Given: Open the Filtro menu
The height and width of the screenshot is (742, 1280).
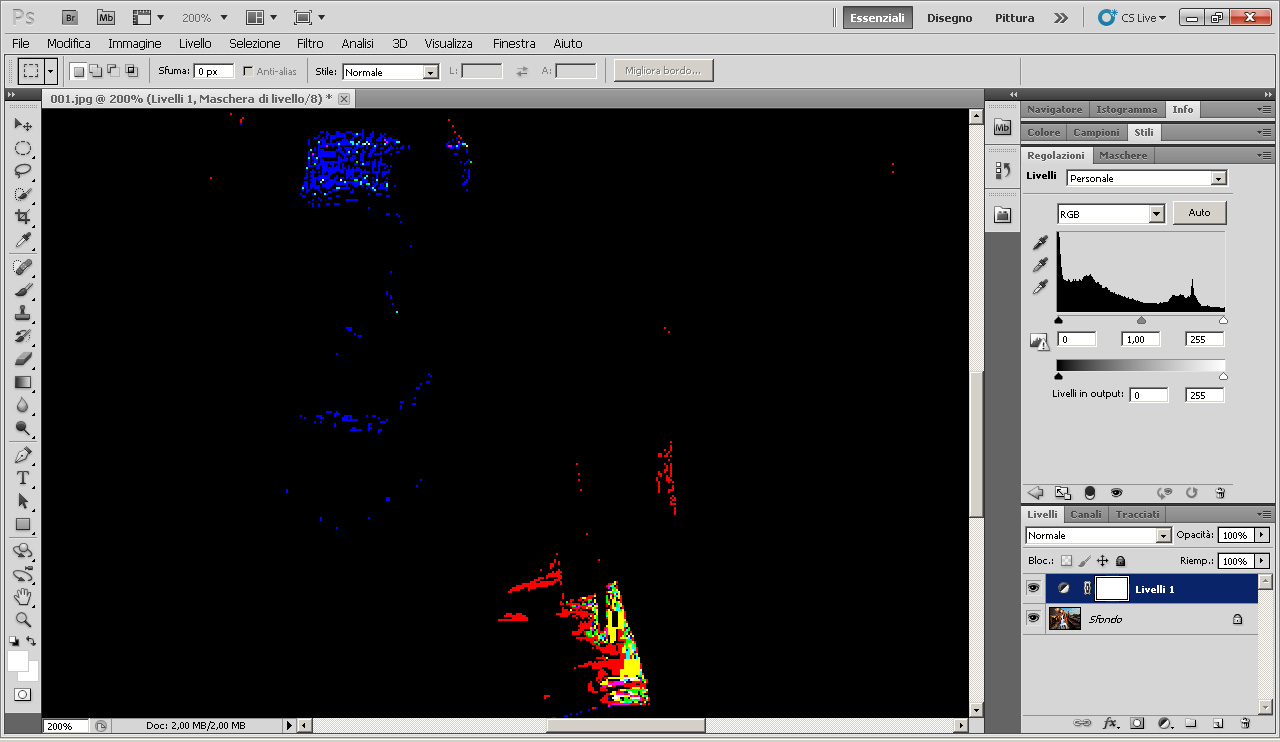Looking at the screenshot, I should coord(310,43).
